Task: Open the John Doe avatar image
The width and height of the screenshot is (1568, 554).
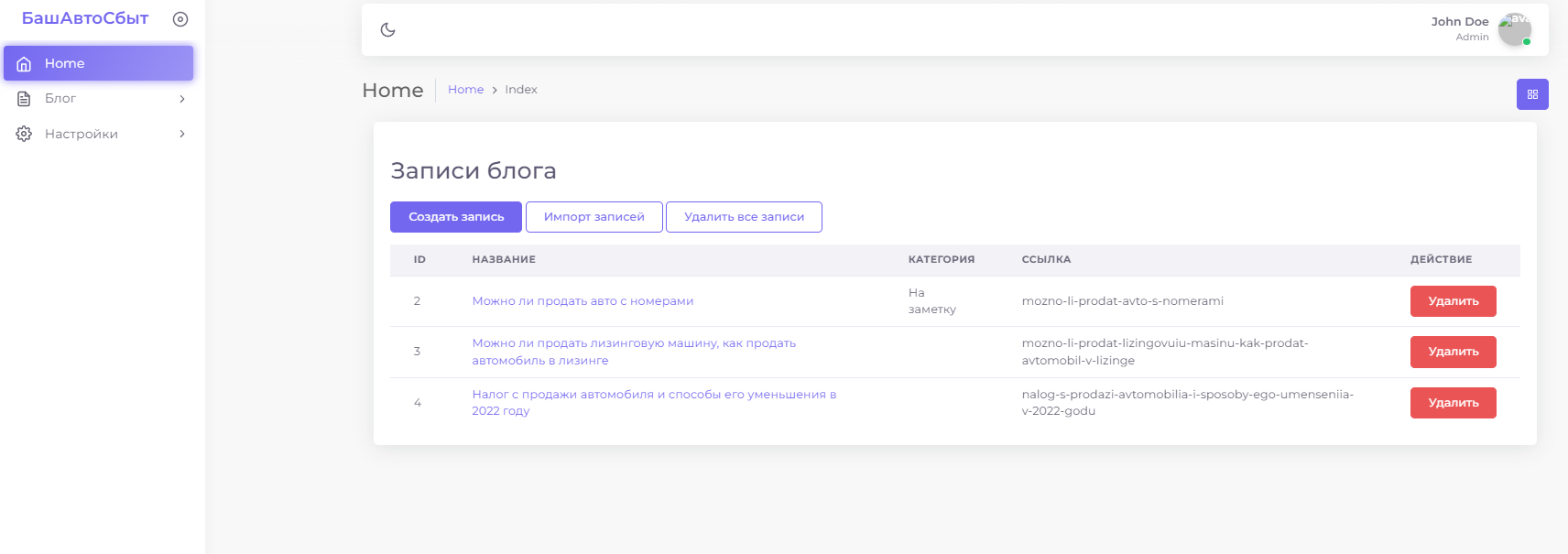Action: pyautogui.click(x=1514, y=29)
